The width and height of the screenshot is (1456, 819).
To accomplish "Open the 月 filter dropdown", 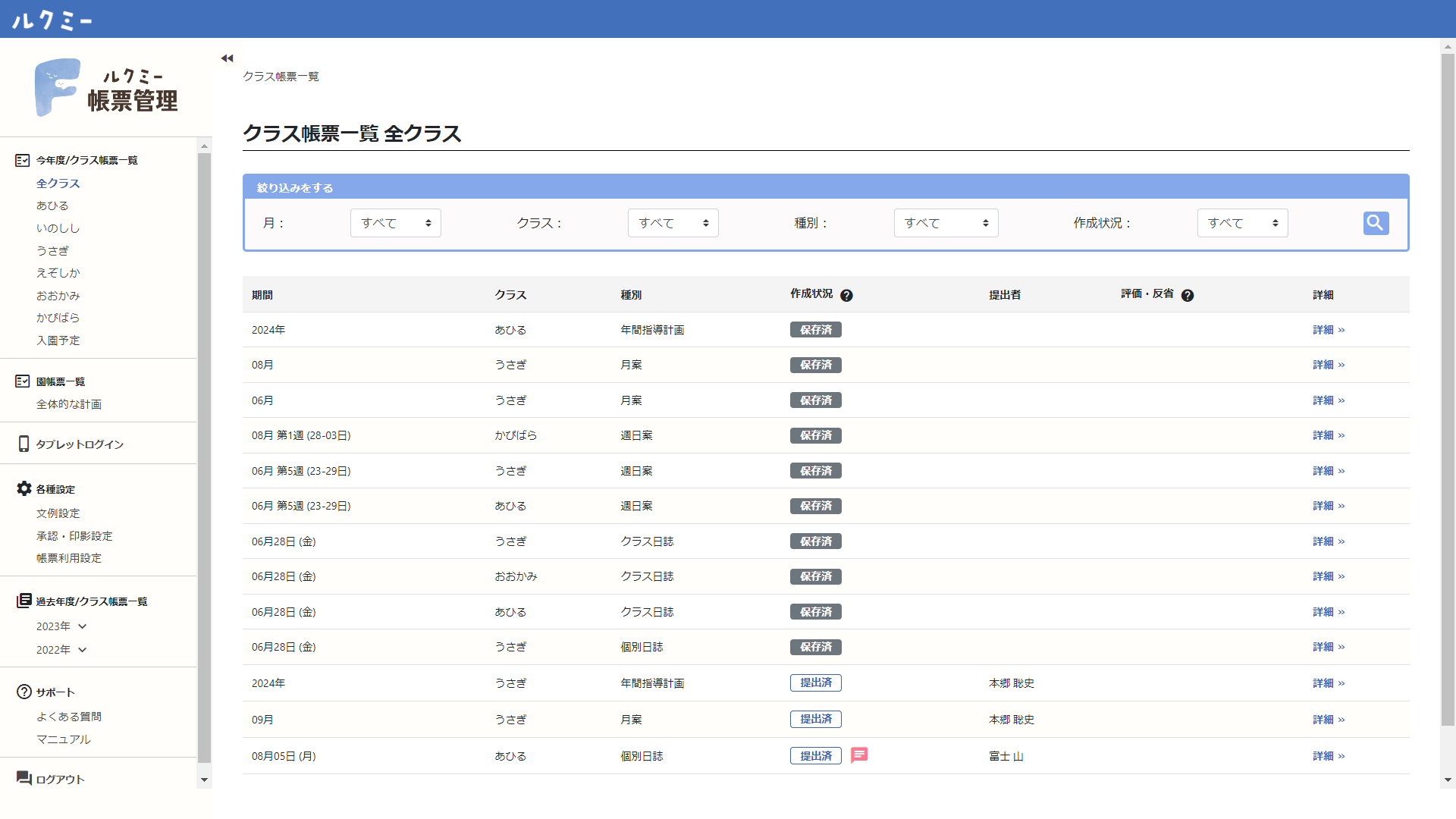I will (x=395, y=223).
